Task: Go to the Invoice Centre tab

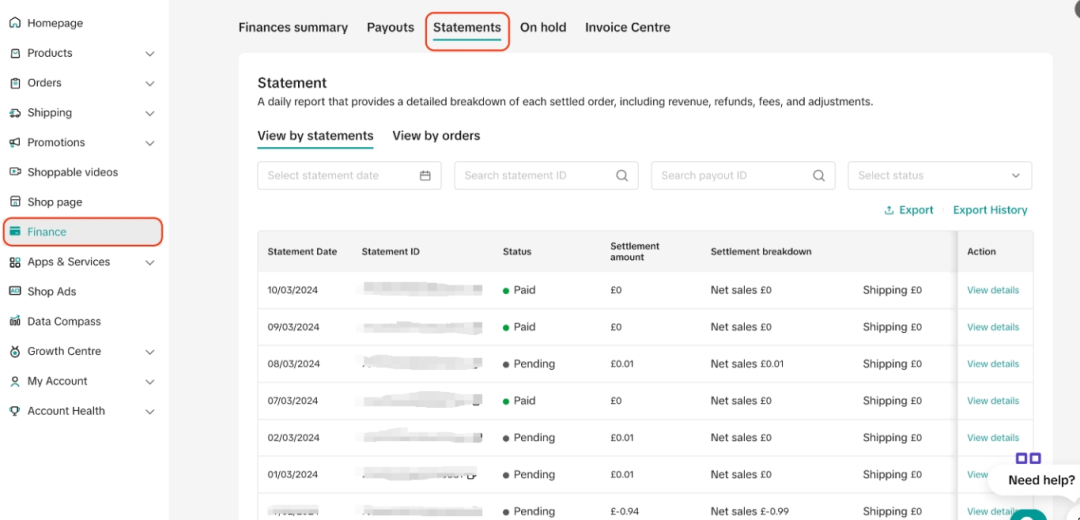Action: click(627, 28)
